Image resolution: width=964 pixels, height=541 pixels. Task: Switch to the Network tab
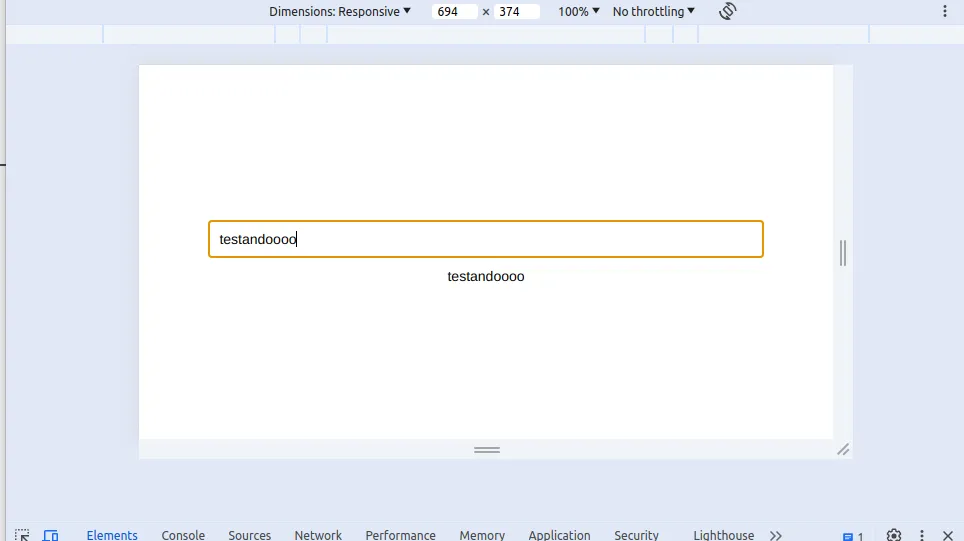click(x=318, y=535)
